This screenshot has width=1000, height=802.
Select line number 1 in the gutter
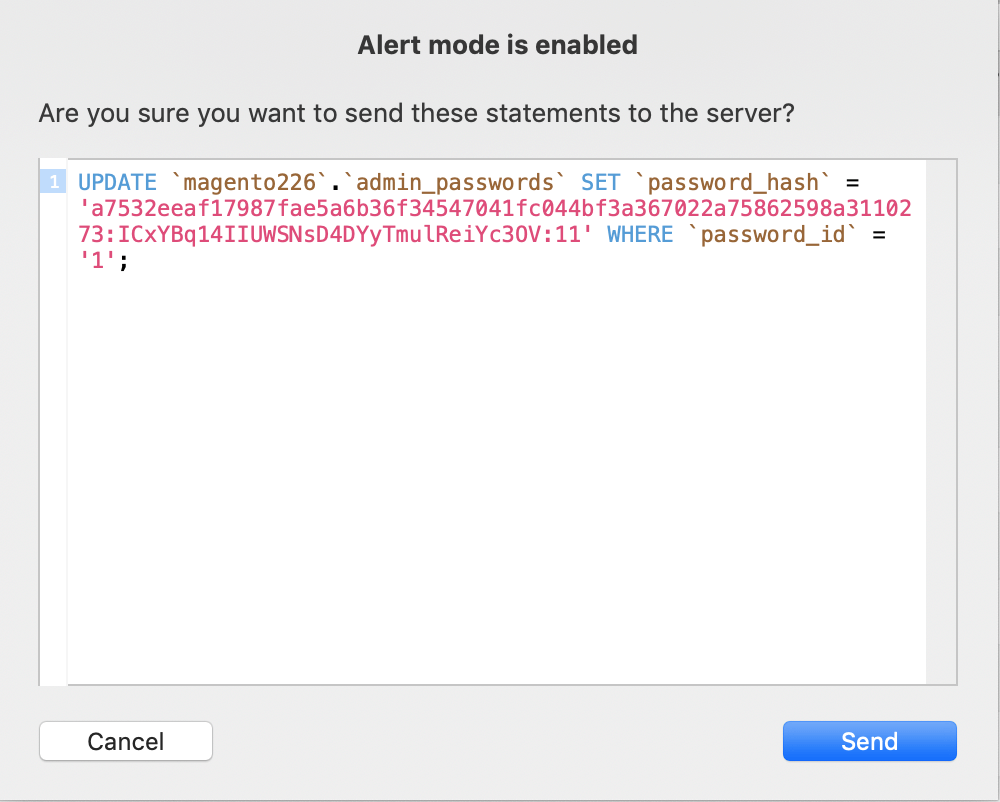(x=54, y=182)
